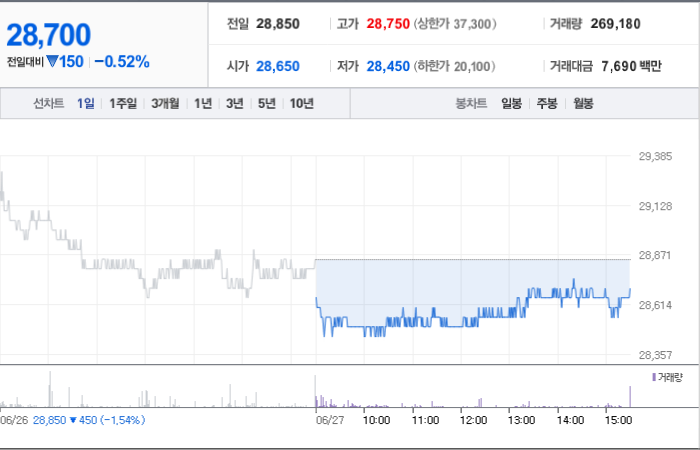The width and height of the screenshot is (700, 450).
Task: Click the 저가 value 28,450
Action: pyautogui.click(x=388, y=67)
